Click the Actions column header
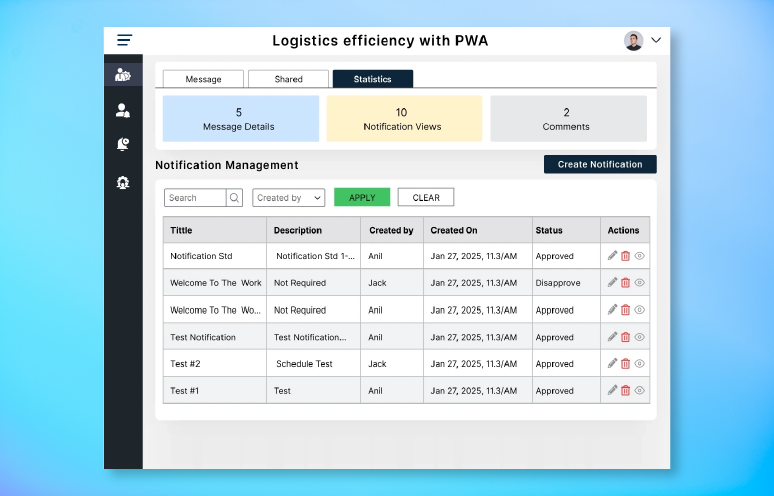 pos(625,230)
